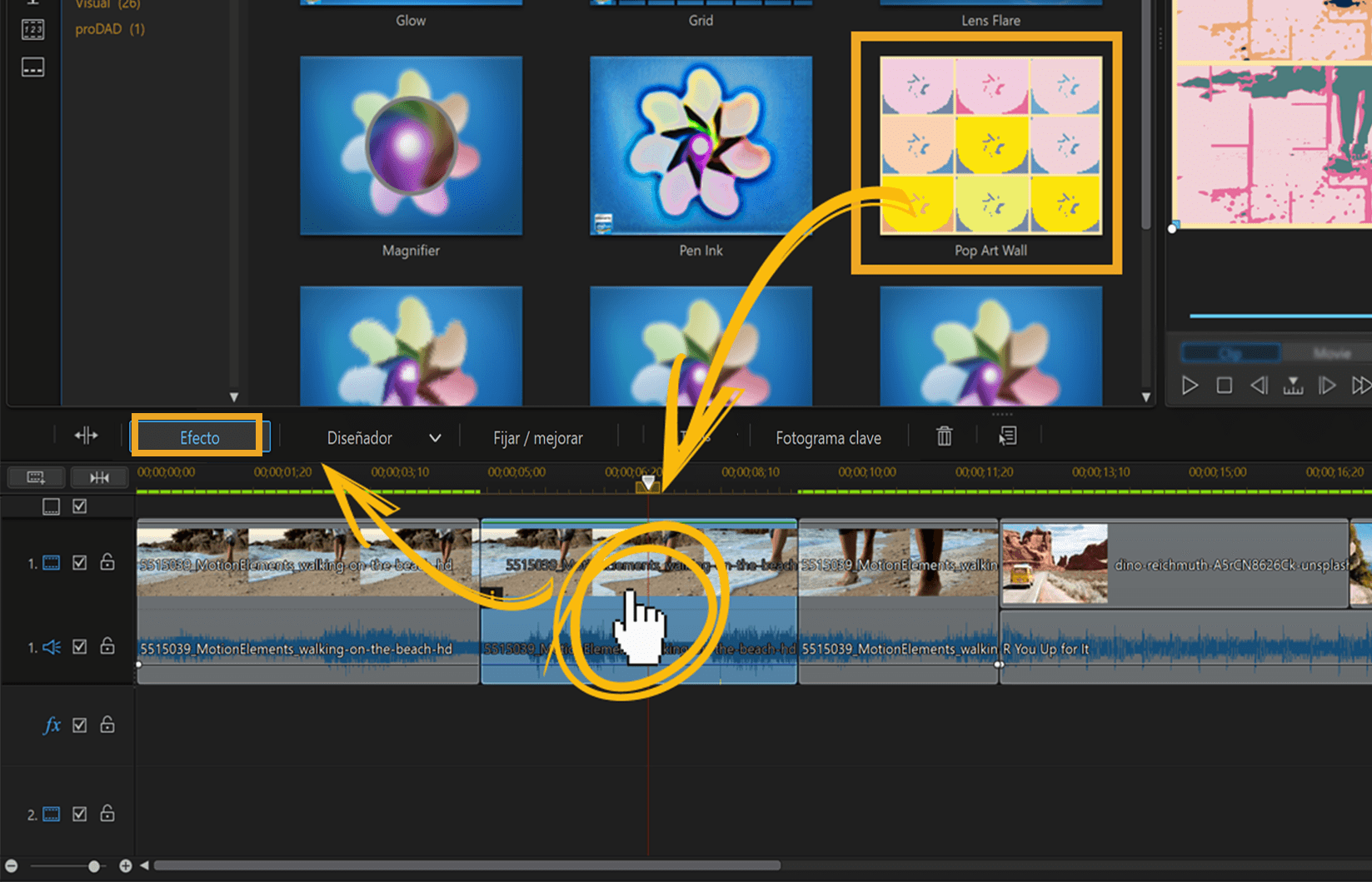
Task: Click the Glow effect label
Action: (411, 21)
